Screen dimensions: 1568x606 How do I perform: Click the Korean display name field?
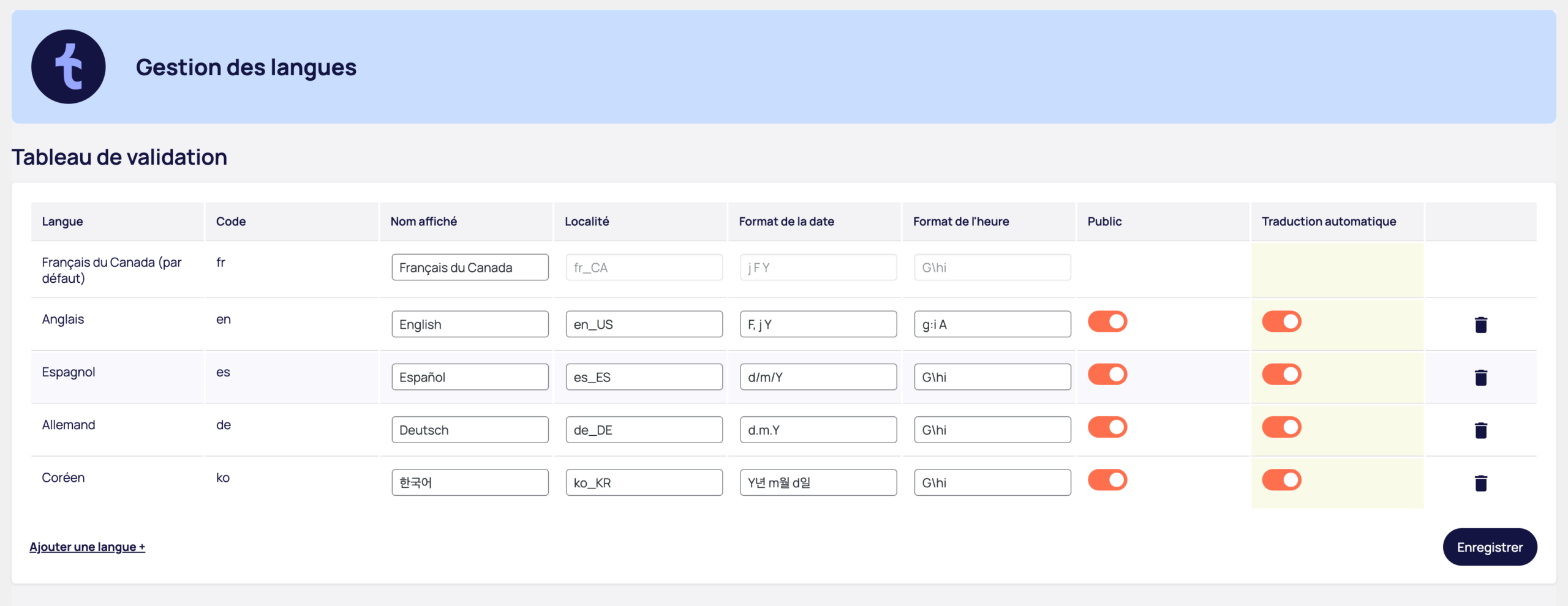pyautogui.click(x=469, y=482)
